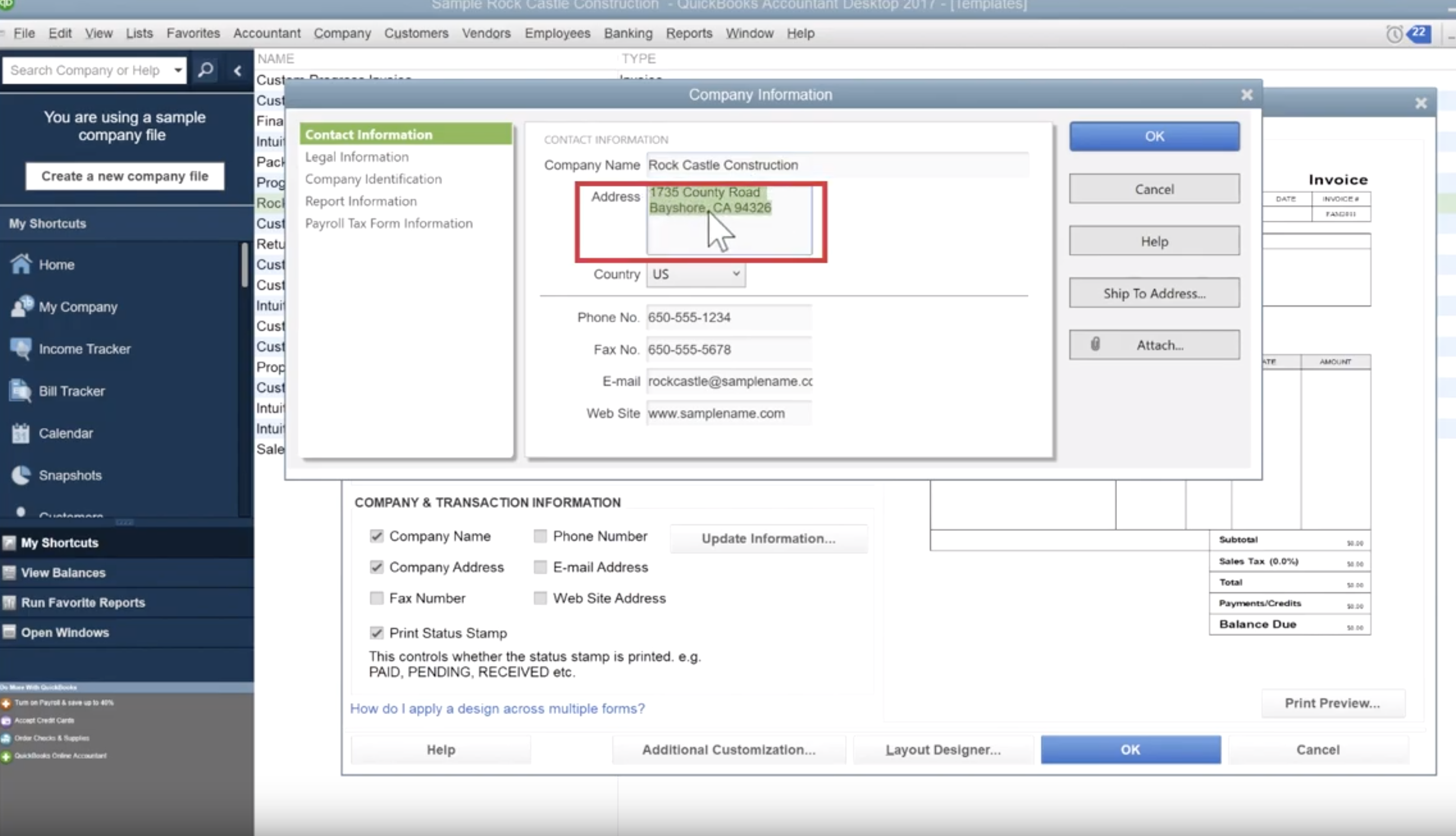Click the Update Information button

coord(769,538)
